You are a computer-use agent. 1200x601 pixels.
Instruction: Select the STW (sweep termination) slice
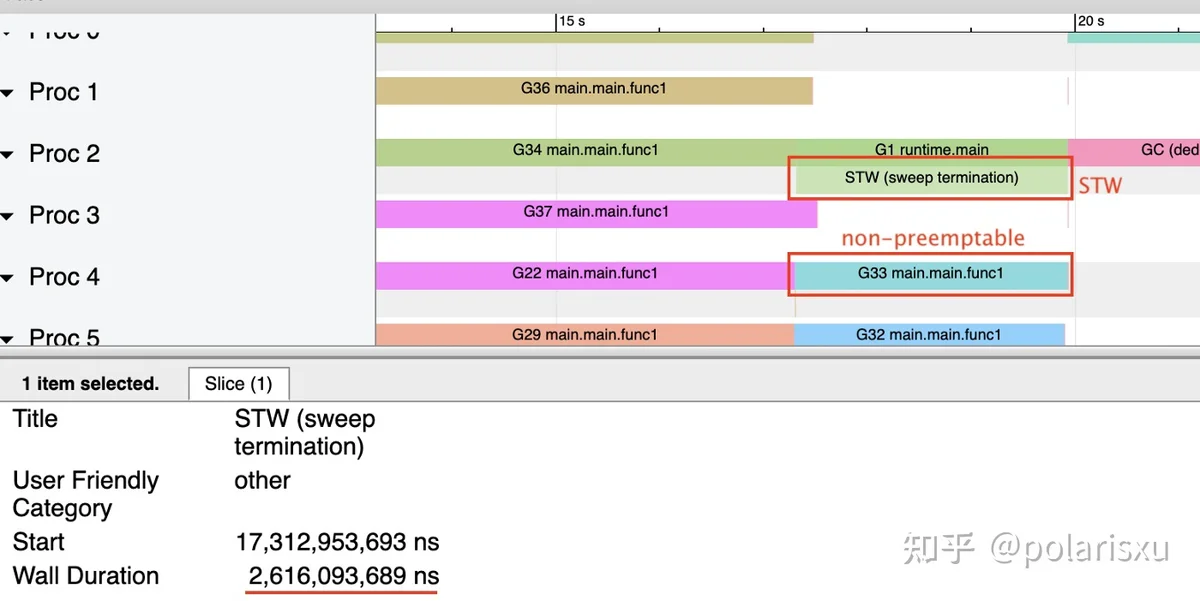pos(931,179)
